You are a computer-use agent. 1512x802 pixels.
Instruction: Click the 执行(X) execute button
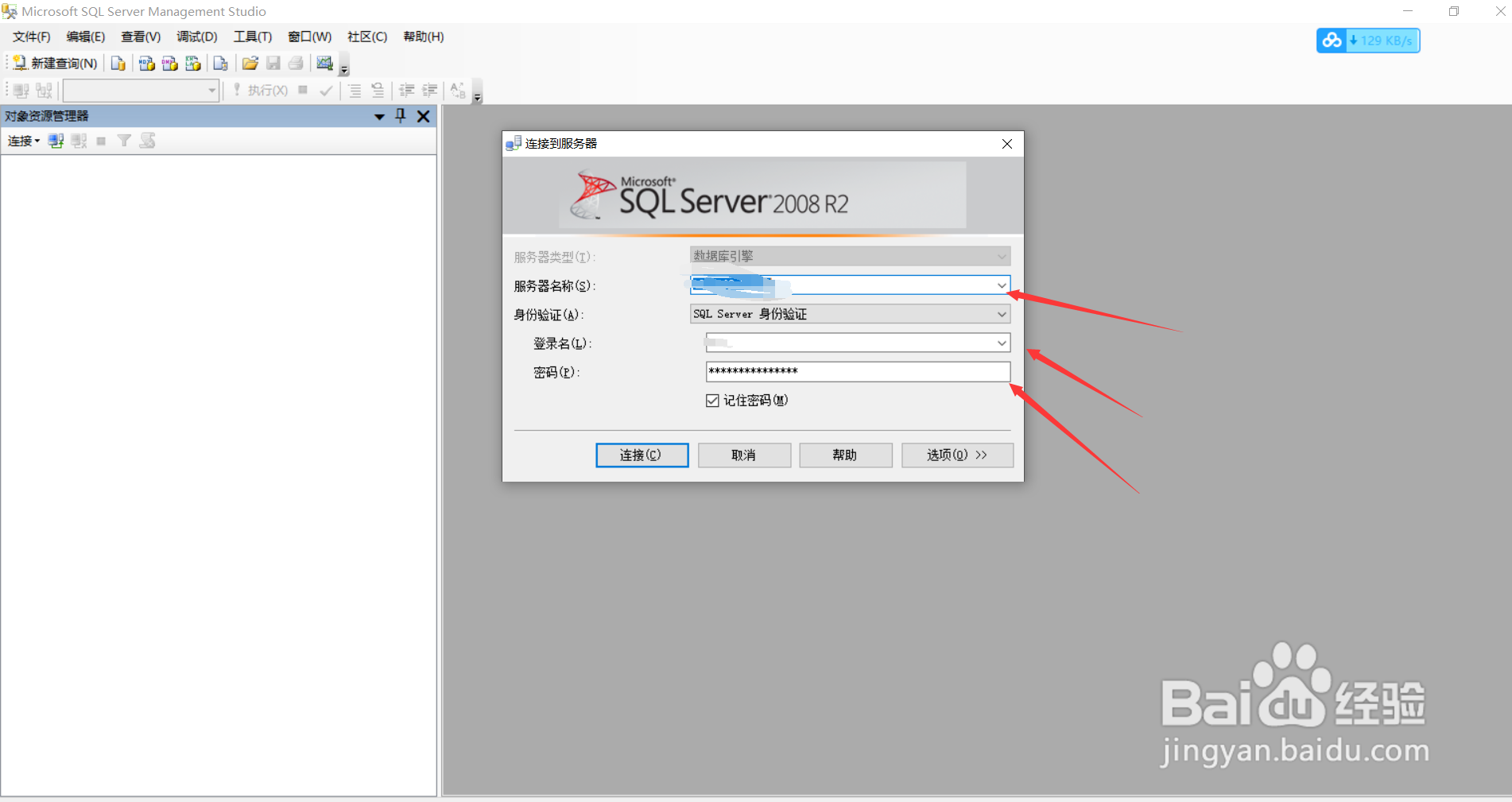(x=261, y=91)
